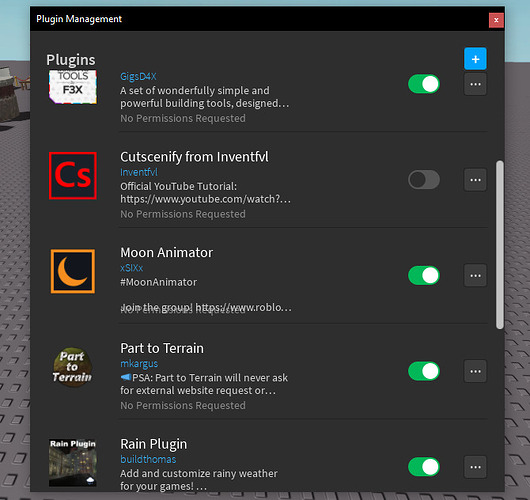Click the Part to Terrain plugin title

click(x=162, y=348)
